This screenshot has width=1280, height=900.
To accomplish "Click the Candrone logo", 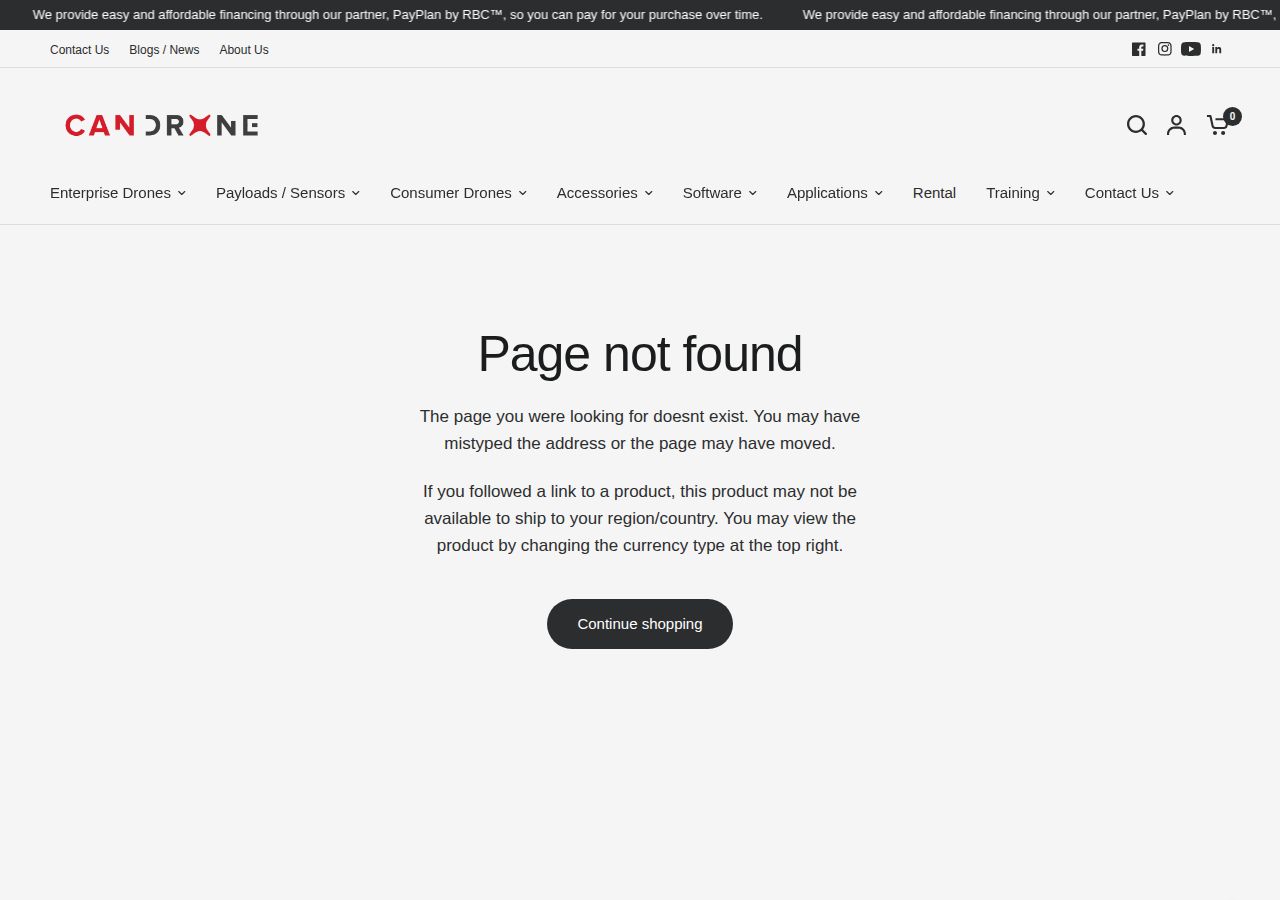I will [x=161, y=124].
